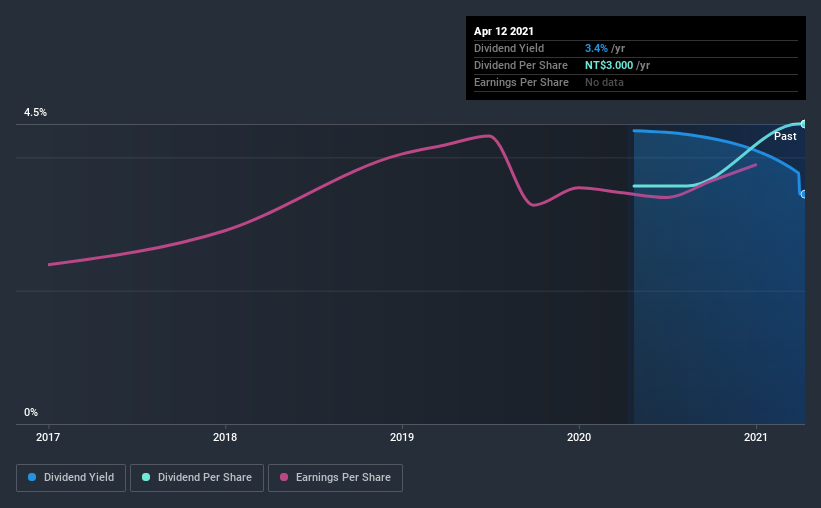Click the pink earnings line peak in mid-2019

488,135
